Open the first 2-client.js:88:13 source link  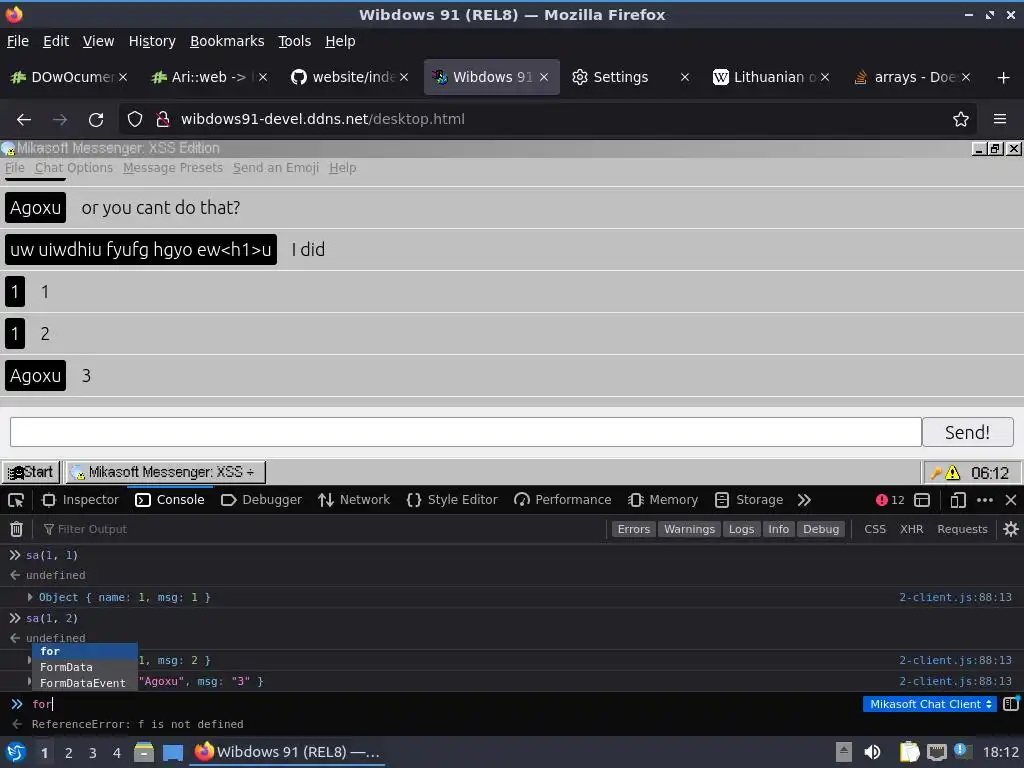tap(955, 597)
